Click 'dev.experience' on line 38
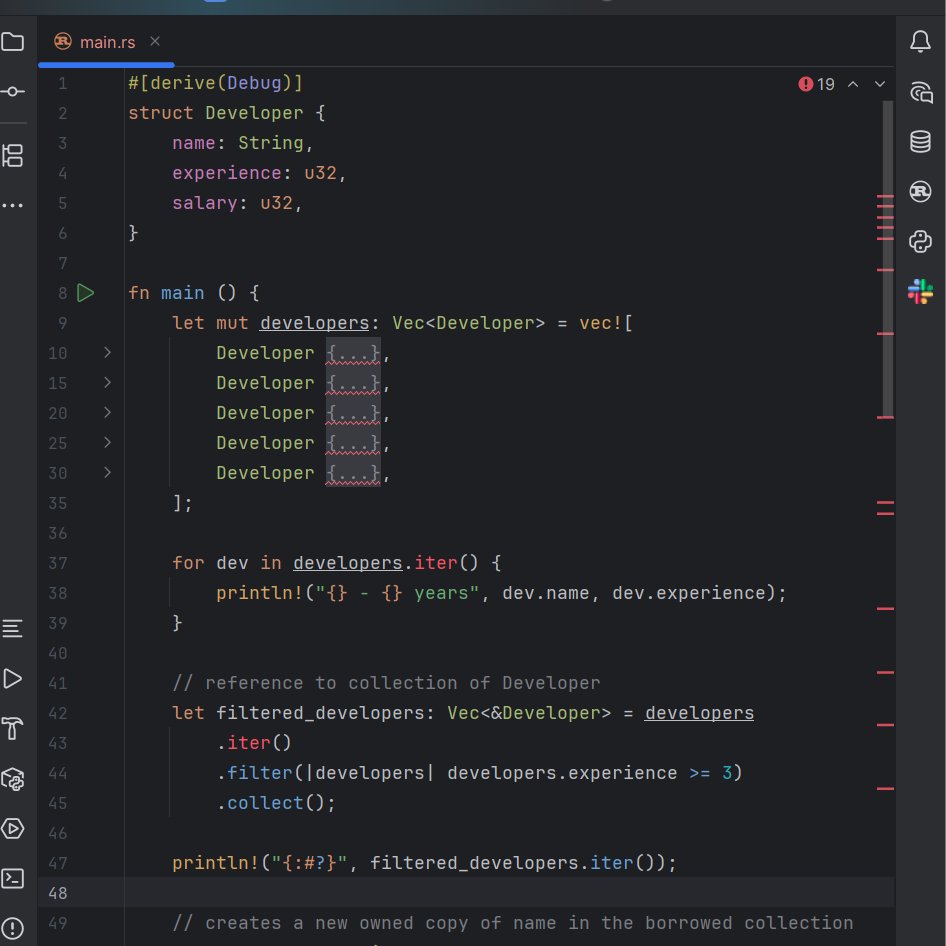The width and height of the screenshot is (946, 946). coord(689,593)
